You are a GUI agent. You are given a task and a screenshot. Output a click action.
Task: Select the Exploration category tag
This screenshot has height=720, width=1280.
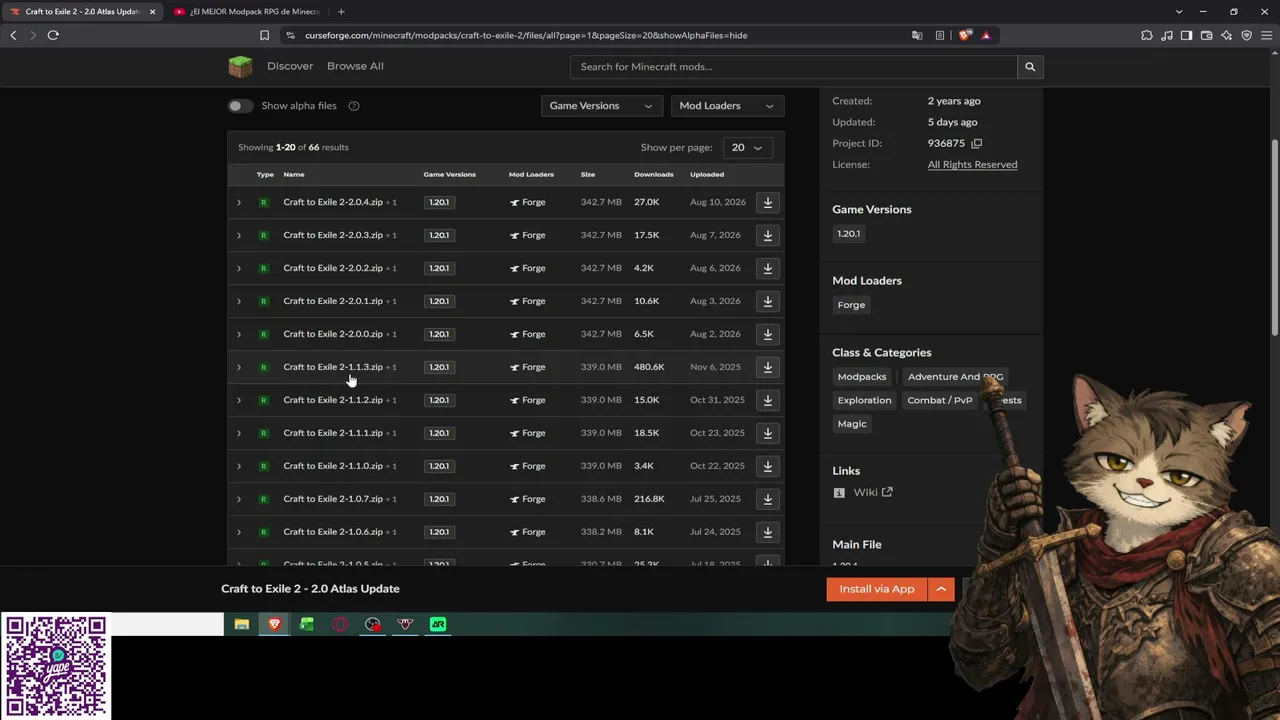click(x=864, y=400)
